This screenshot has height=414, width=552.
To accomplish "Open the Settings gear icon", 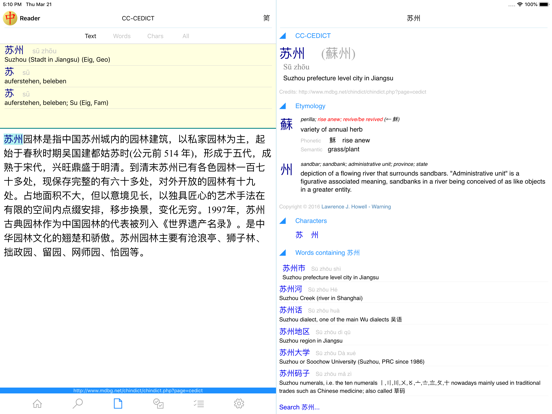I will click(239, 403).
